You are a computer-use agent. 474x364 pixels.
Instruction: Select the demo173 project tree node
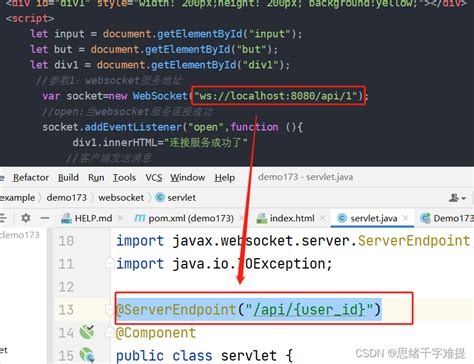(x=20, y=235)
